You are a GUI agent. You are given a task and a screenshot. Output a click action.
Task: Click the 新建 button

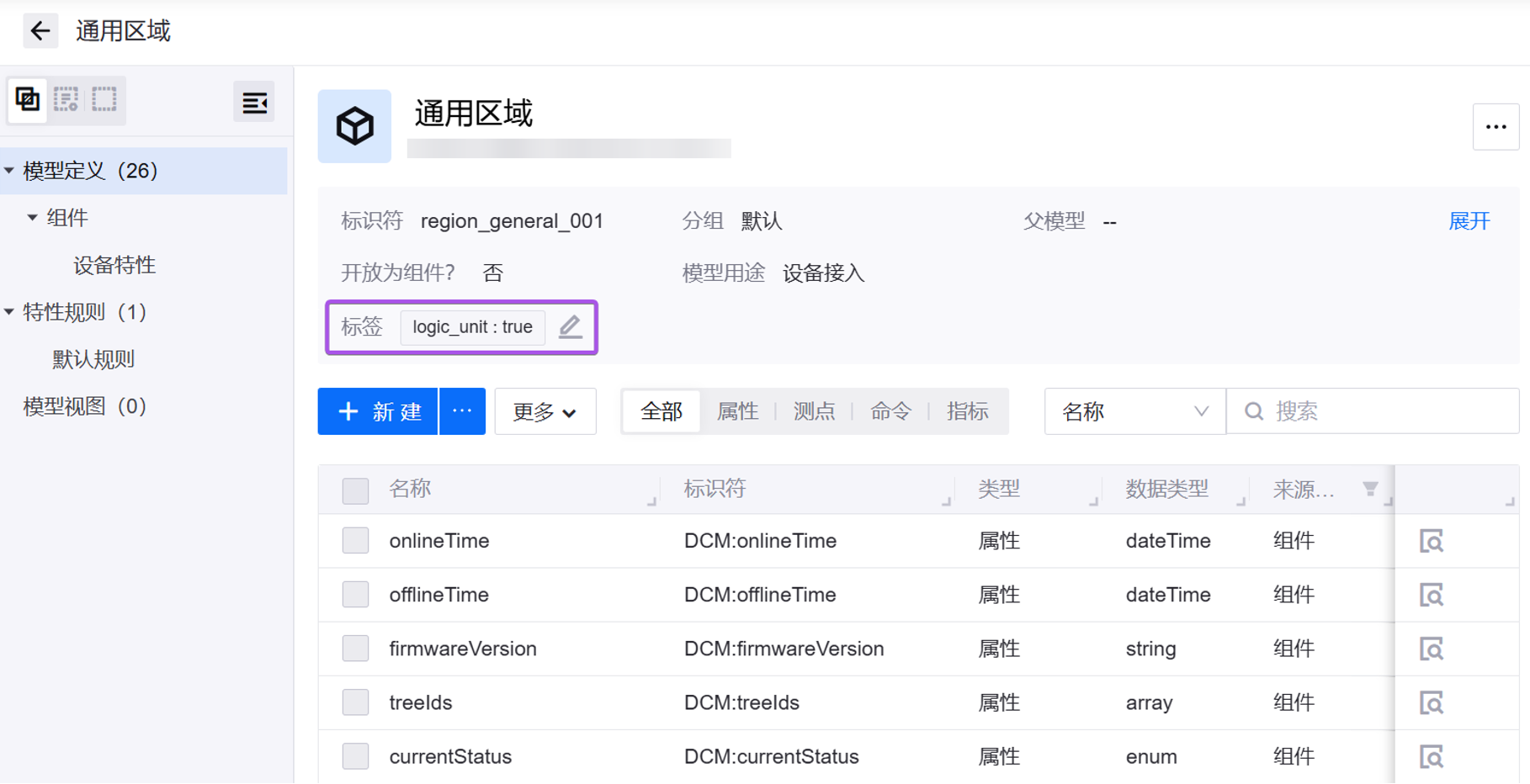pos(378,411)
